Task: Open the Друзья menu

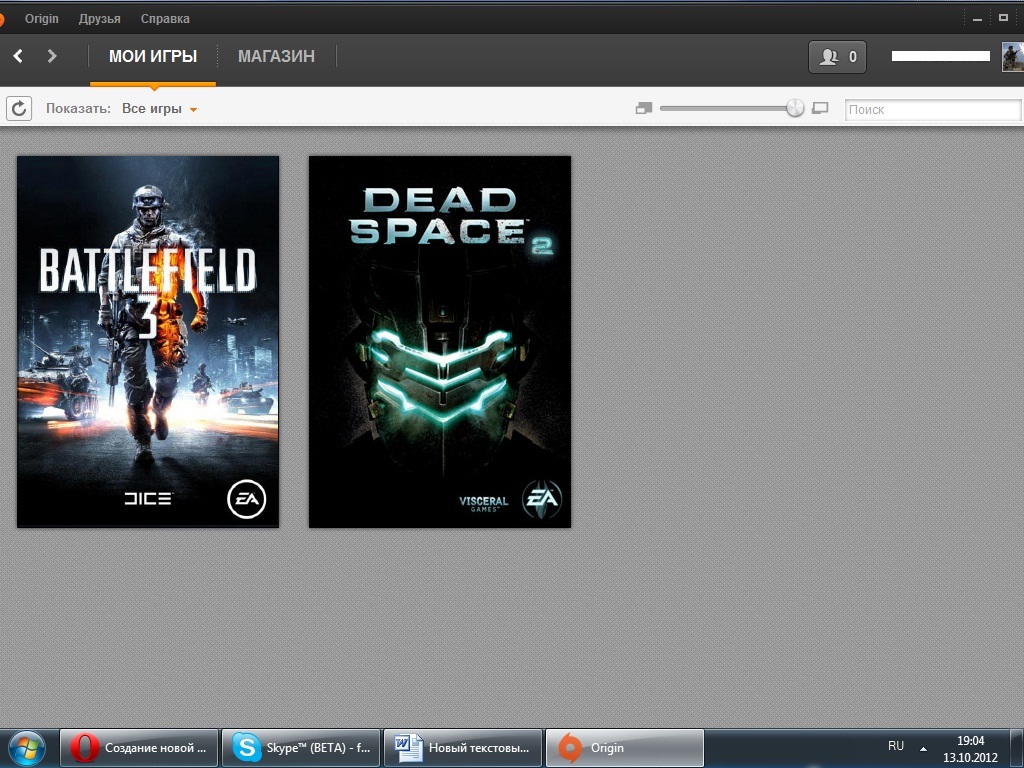Action: point(99,19)
